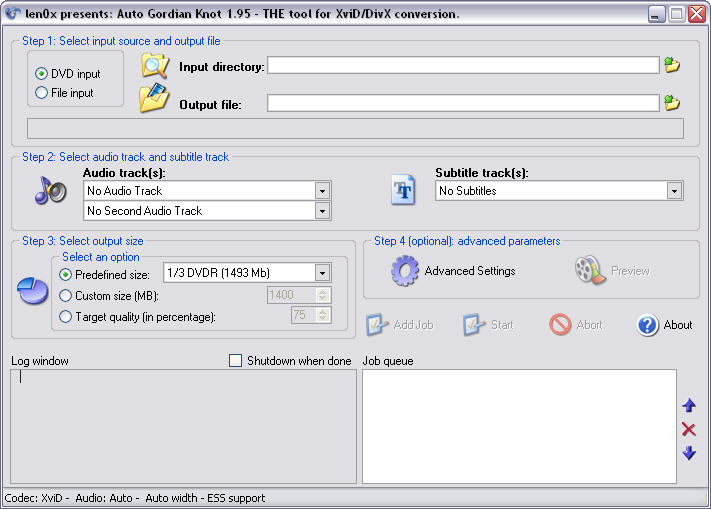711x509 pixels.
Task: Click inside the Job queue list
Action: [519, 427]
